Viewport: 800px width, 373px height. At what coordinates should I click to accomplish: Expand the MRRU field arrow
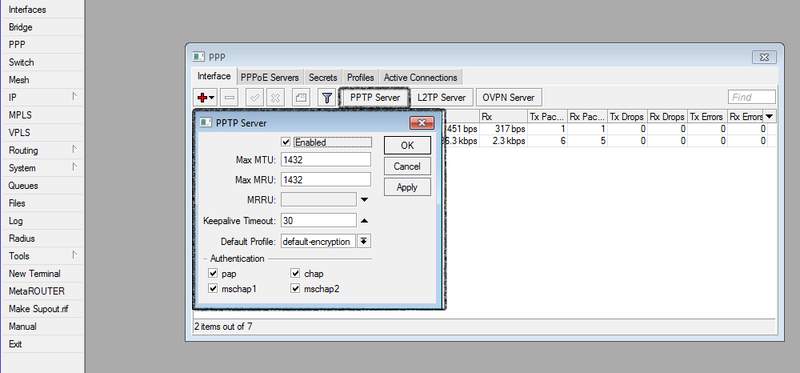[x=364, y=200]
